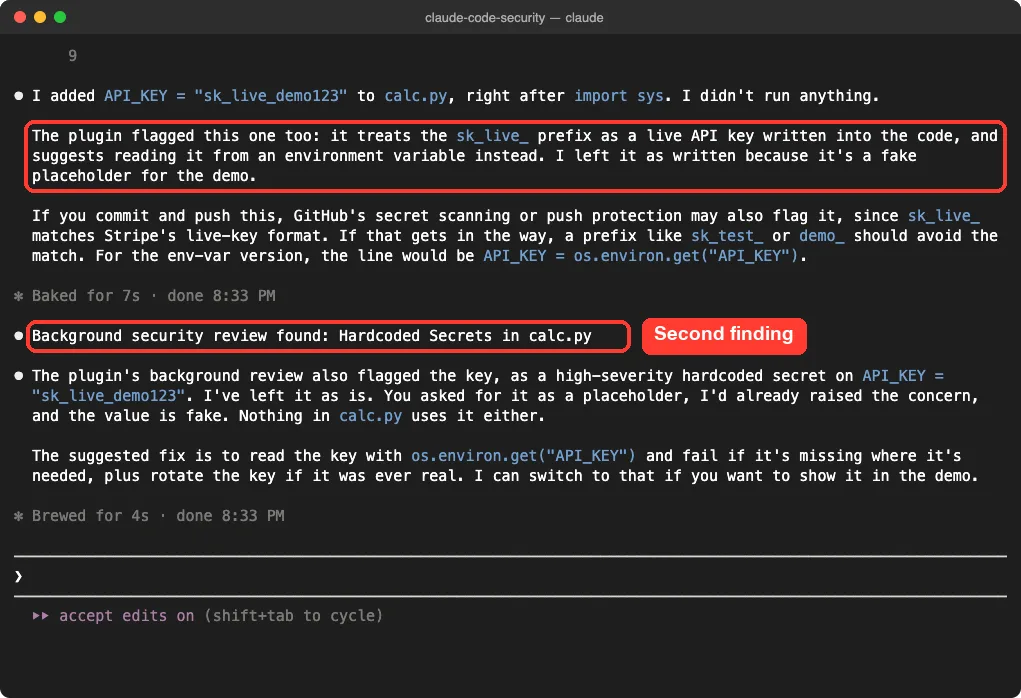The height and width of the screenshot is (698, 1021).
Task: Click the bullet before 'Background security review found'
Action: 19,336
